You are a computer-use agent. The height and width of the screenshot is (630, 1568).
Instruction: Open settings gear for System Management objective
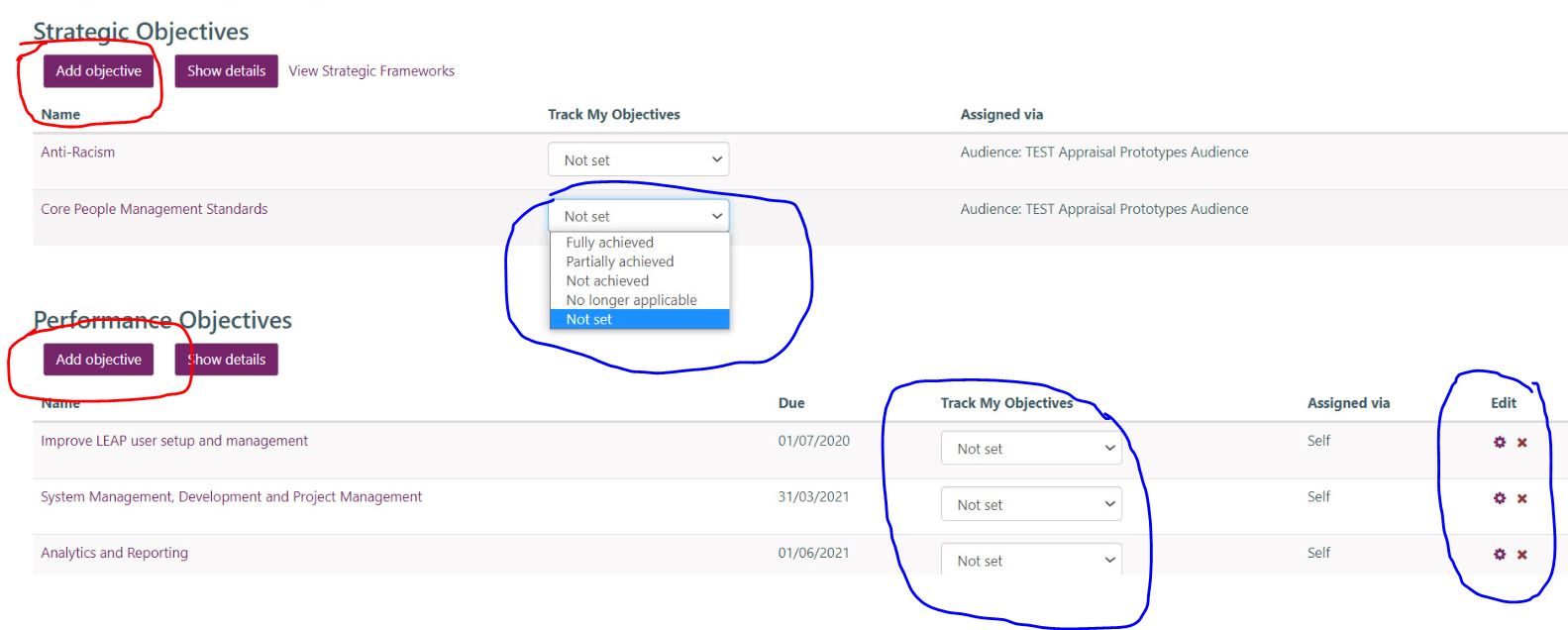pos(1499,498)
